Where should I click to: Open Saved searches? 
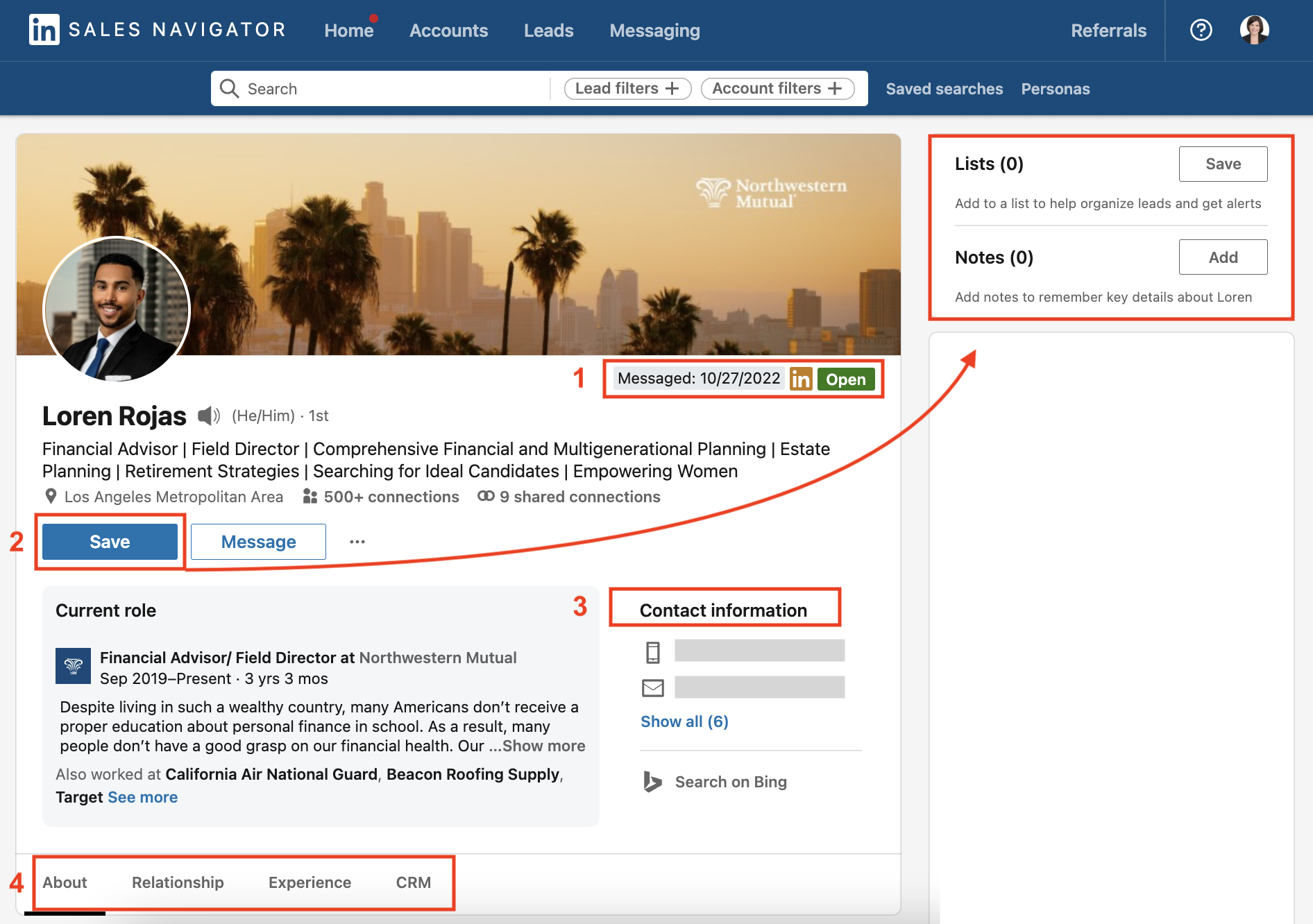coord(944,89)
